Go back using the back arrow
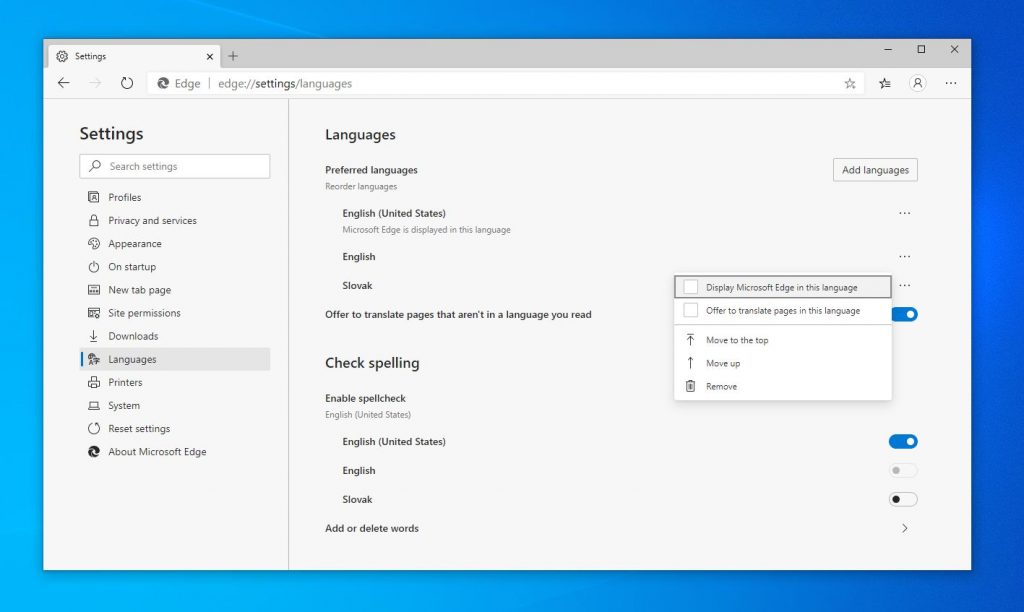The image size is (1024, 612). point(63,83)
